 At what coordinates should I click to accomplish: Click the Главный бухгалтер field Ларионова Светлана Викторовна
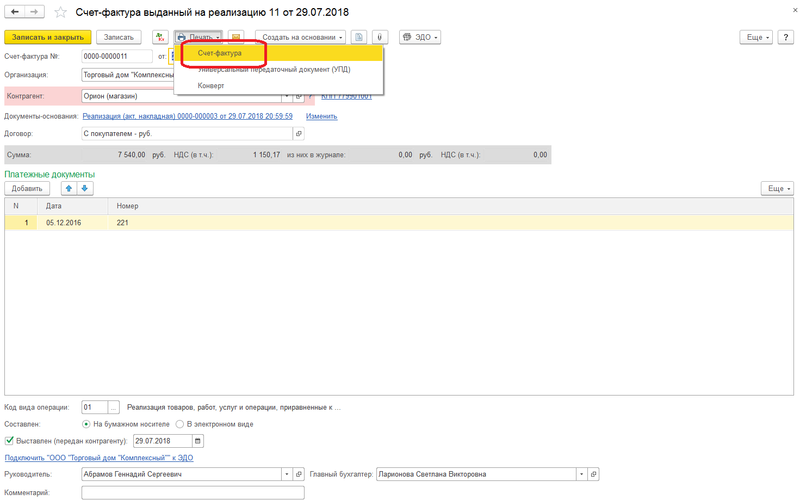coord(476,474)
